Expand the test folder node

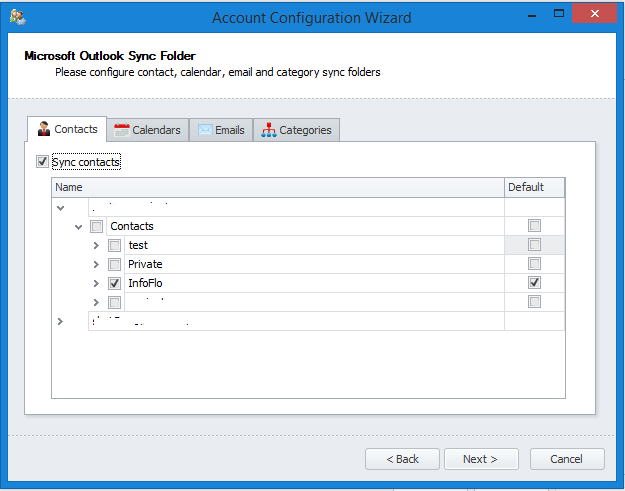(96, 245)
